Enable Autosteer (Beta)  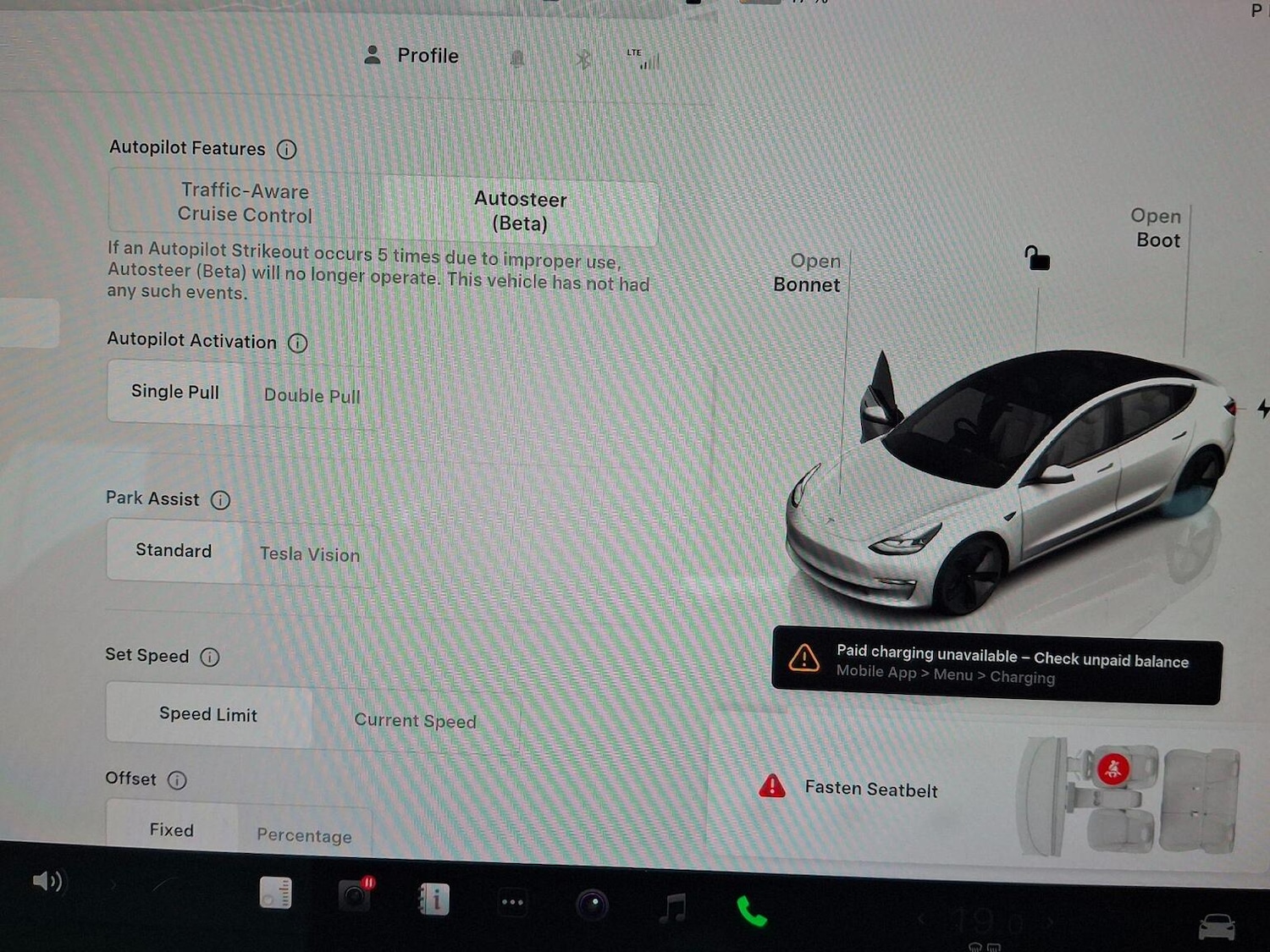519,212
